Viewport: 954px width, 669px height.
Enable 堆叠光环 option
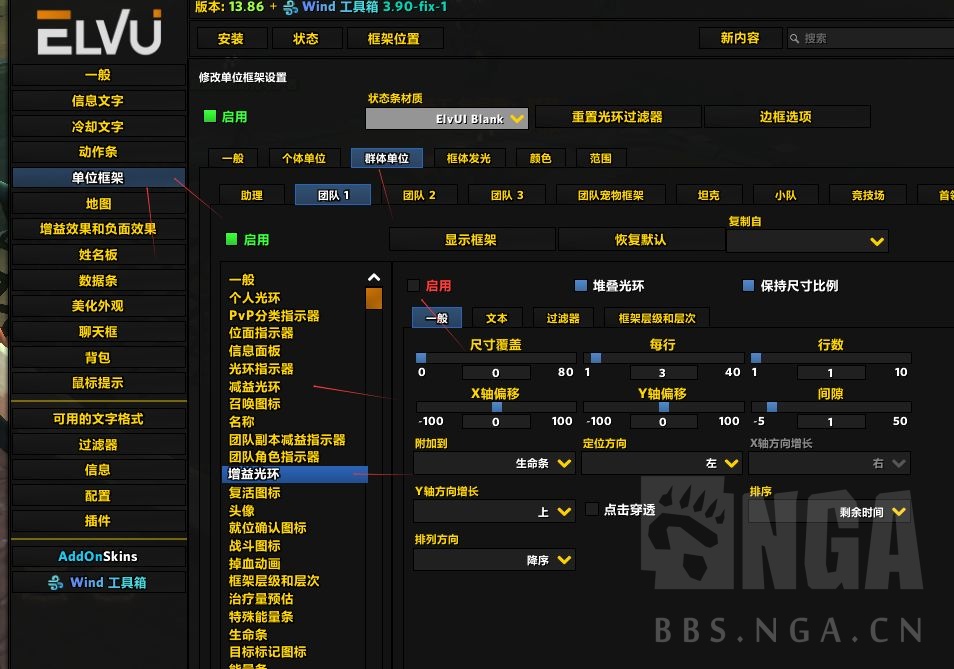click(578, 285)
